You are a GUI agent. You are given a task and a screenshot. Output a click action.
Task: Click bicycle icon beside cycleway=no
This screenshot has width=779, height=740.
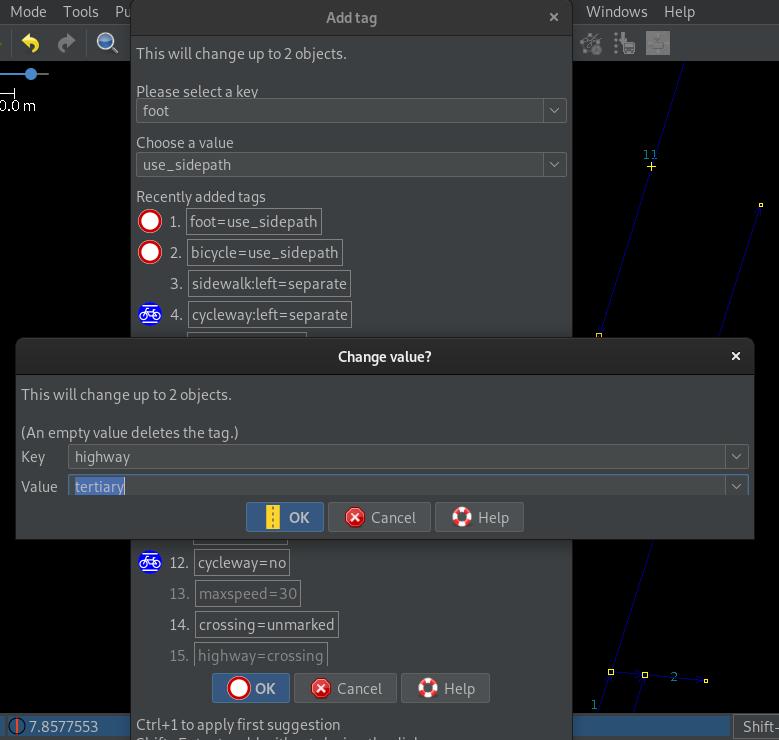(x=150, y=563)
